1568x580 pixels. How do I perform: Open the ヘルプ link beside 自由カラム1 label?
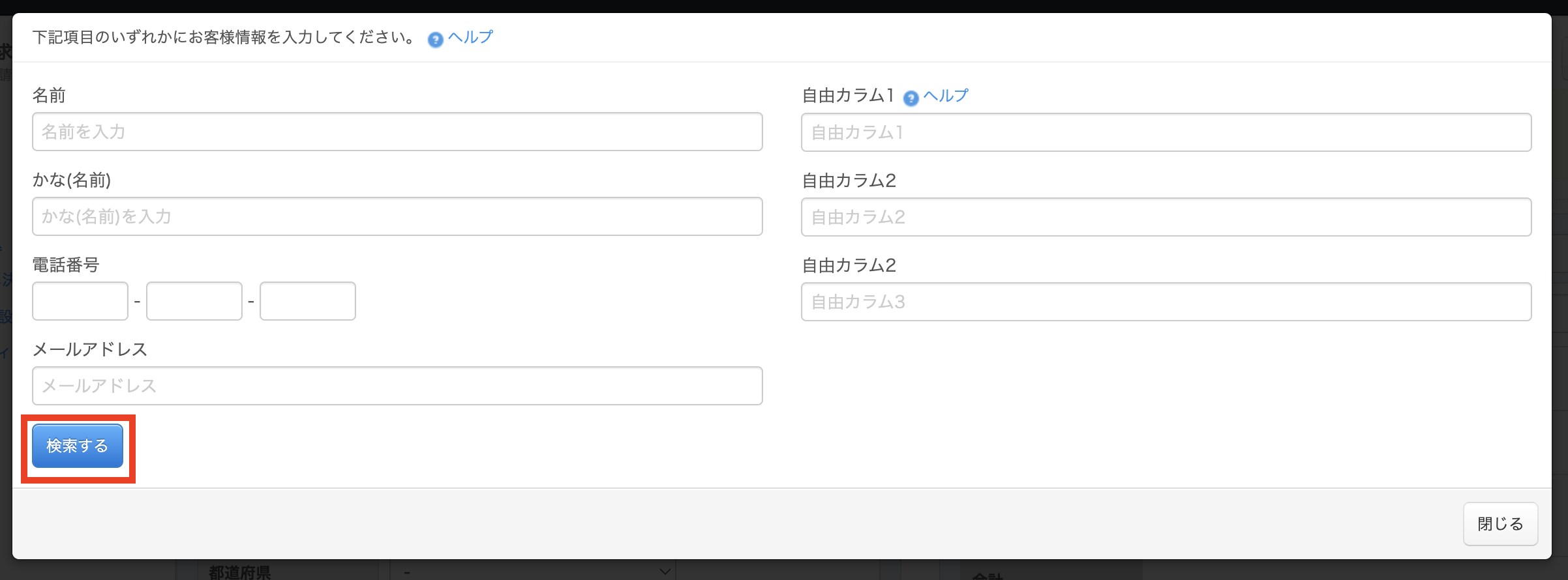pyautogui.click(x=946, y=96)
